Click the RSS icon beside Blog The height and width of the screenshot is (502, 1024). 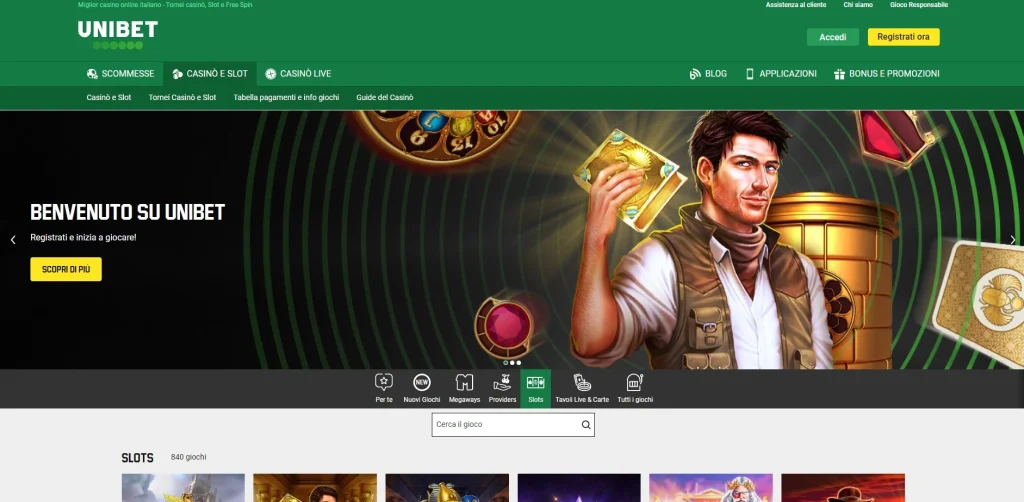tap(695, 74)
